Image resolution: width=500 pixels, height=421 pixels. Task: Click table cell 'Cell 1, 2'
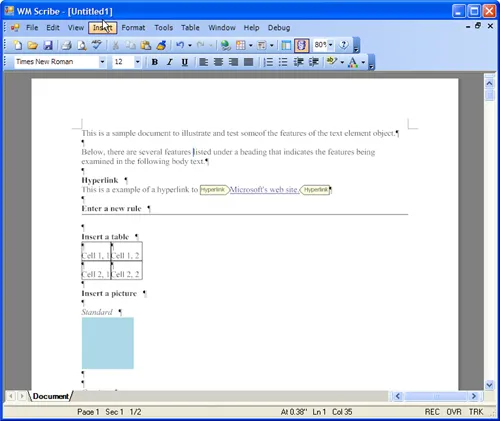126,251
